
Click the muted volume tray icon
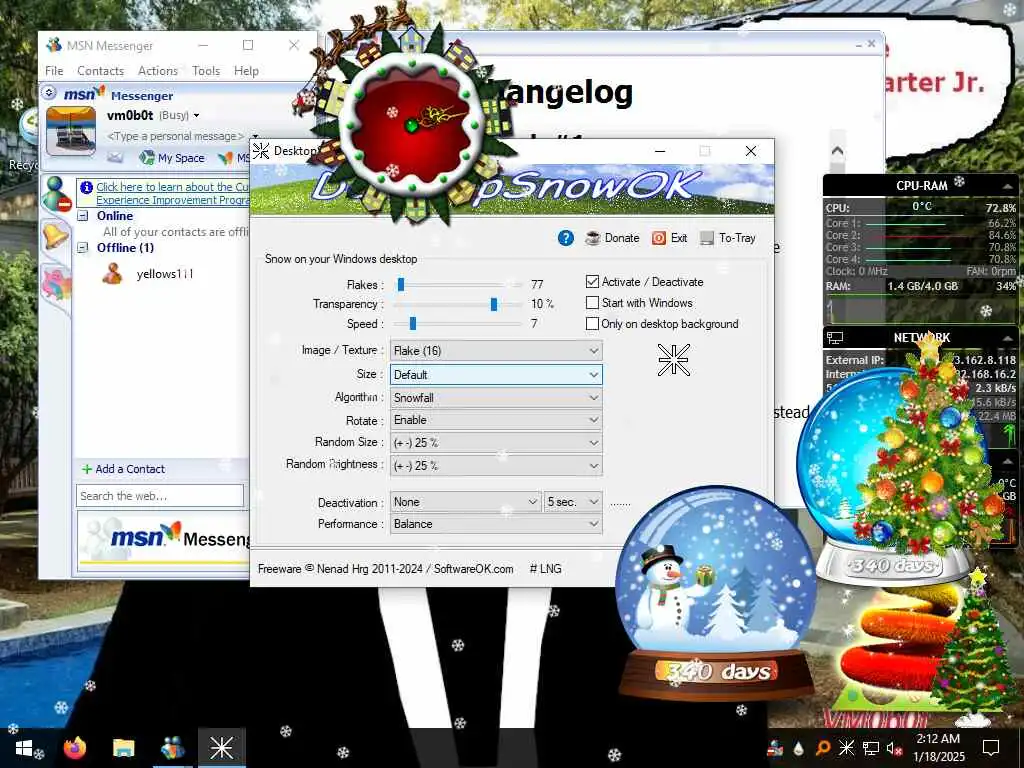click(x=894, y=748)
